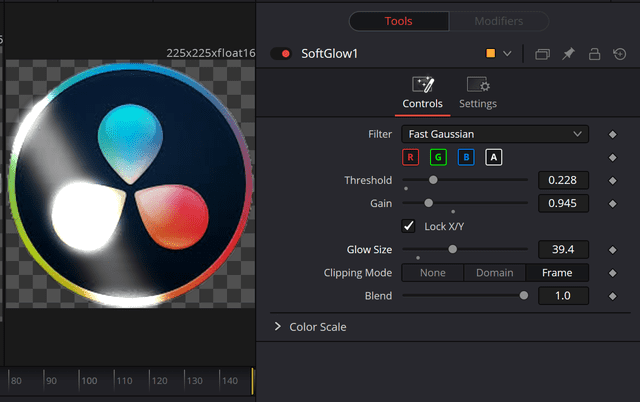Screen dimensions: 640x402
Task: Click the Glow Size default value dot
Action: point(418,258)
